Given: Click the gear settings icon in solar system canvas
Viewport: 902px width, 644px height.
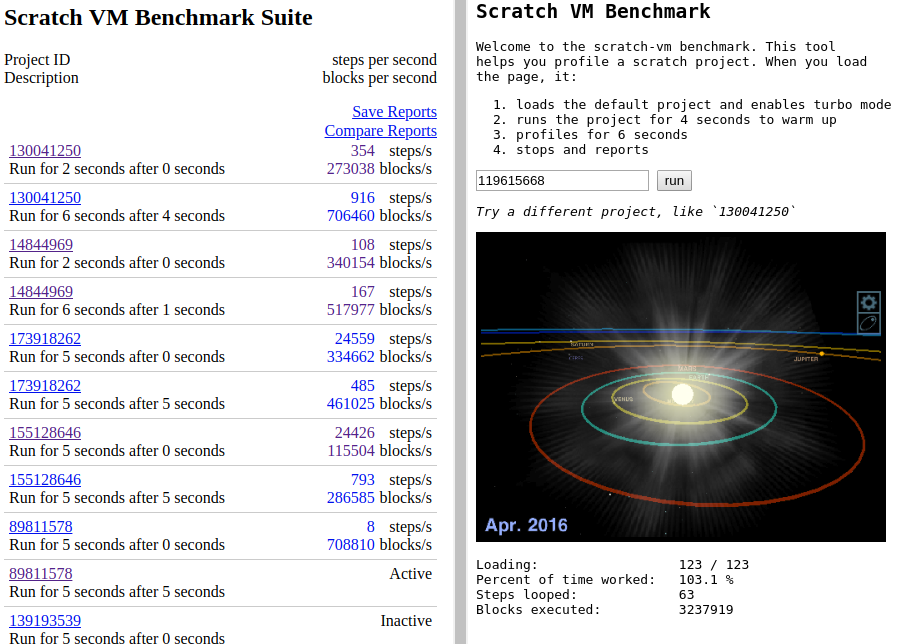Looking at the screenshot, I should [869, 302].
